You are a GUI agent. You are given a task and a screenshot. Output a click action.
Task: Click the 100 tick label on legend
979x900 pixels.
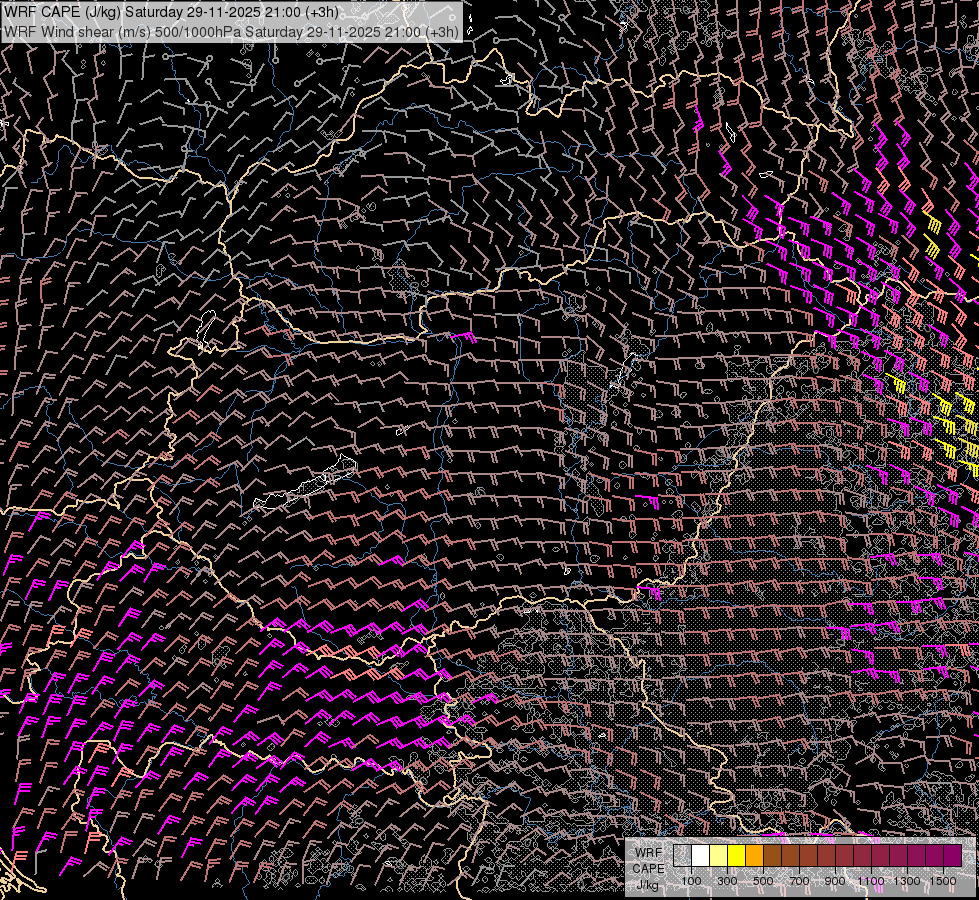point(691,881)
